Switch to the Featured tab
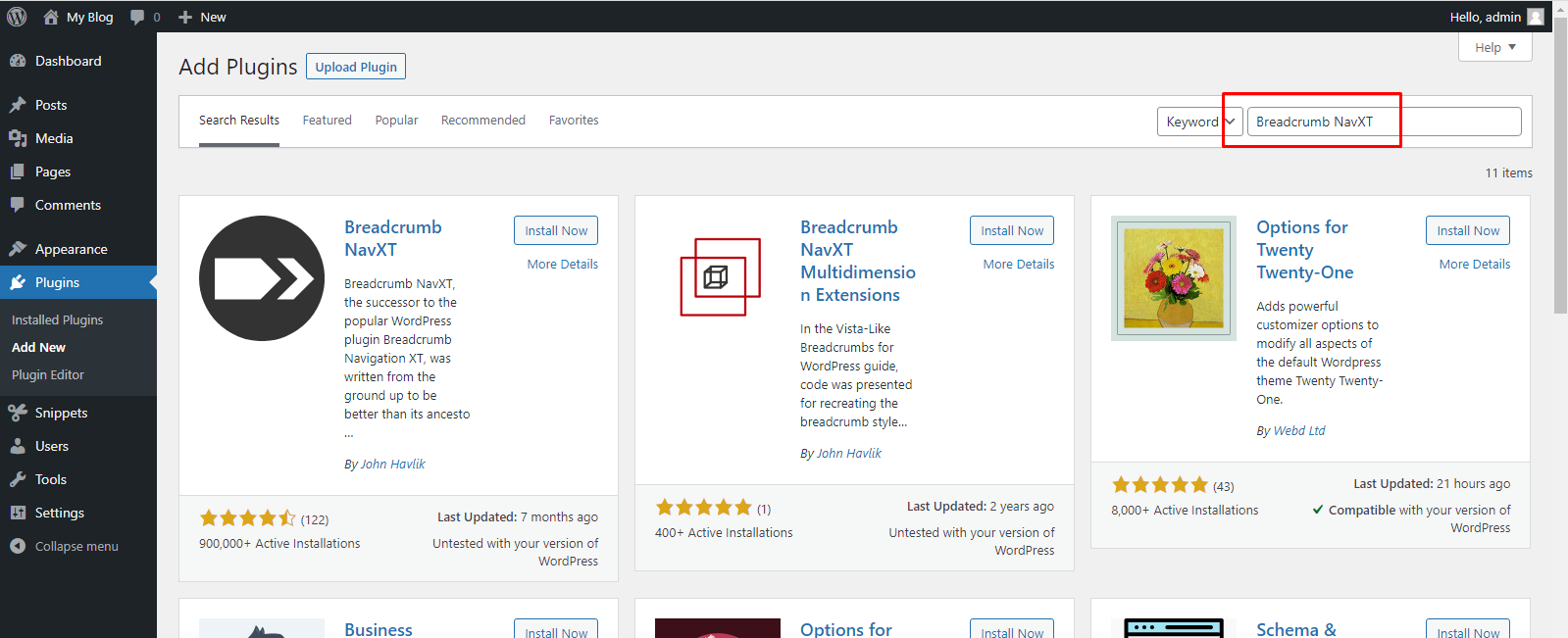The height and width of the screenshot is (638, 1568). coord(327,121)
